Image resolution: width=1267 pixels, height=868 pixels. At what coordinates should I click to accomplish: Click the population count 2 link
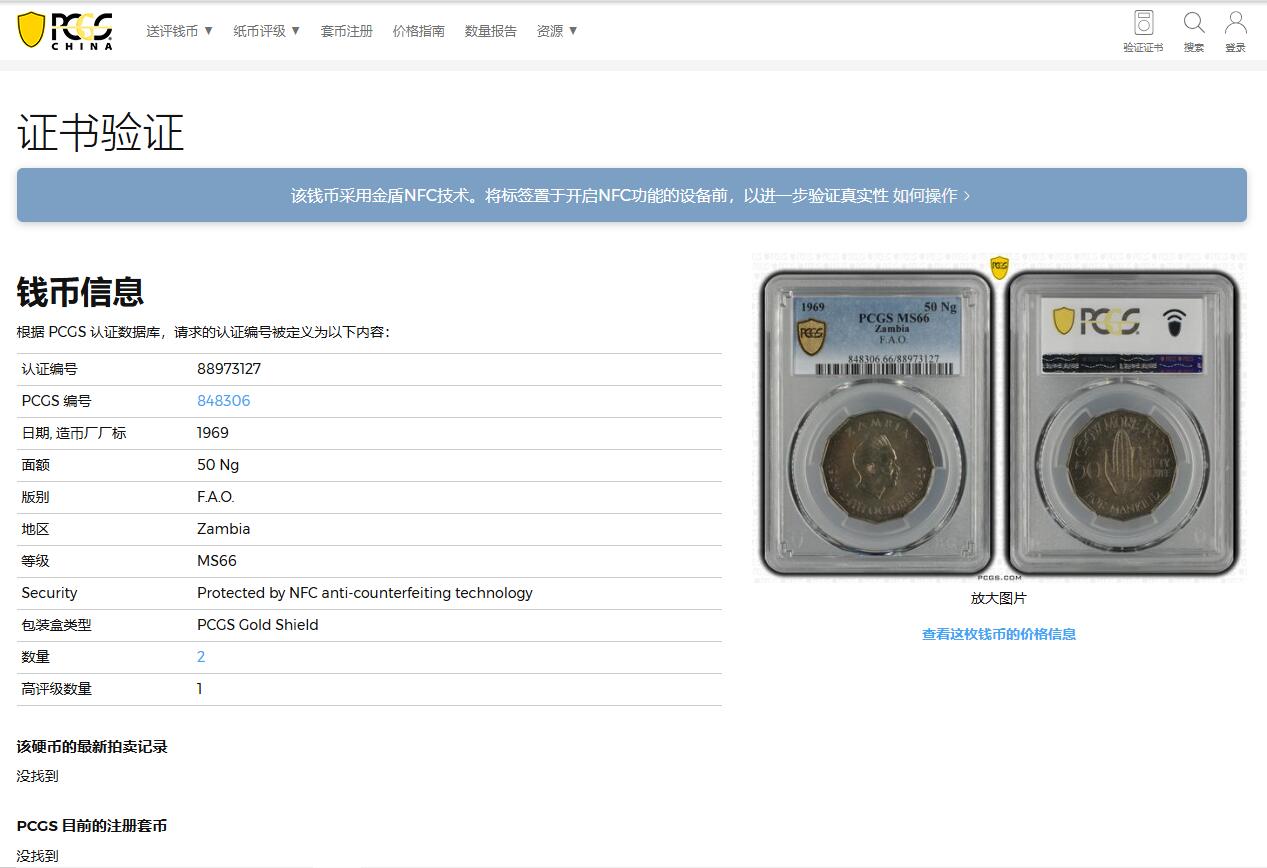201,657
